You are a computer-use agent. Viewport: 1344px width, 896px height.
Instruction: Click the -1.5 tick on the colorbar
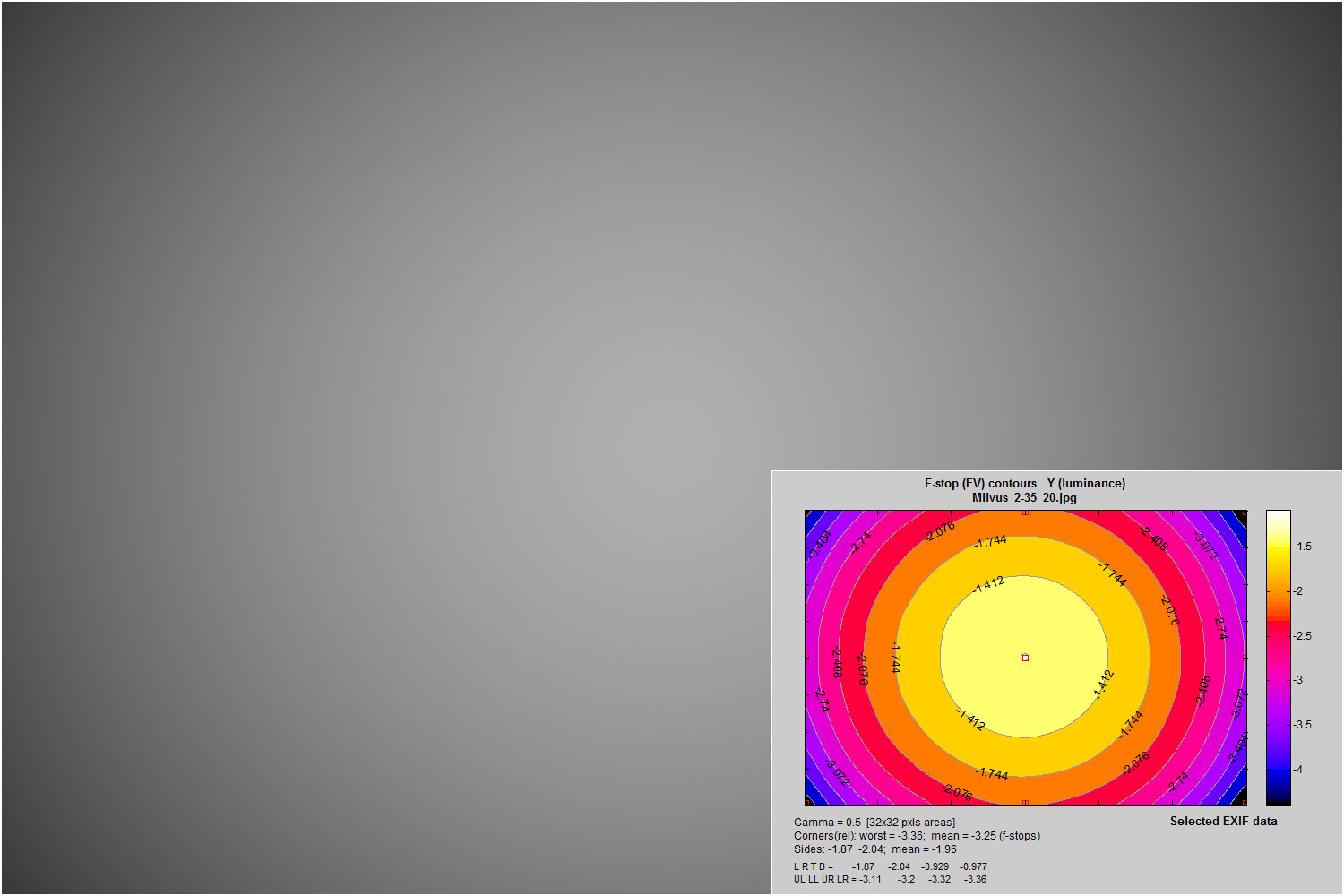(1302, 547)
